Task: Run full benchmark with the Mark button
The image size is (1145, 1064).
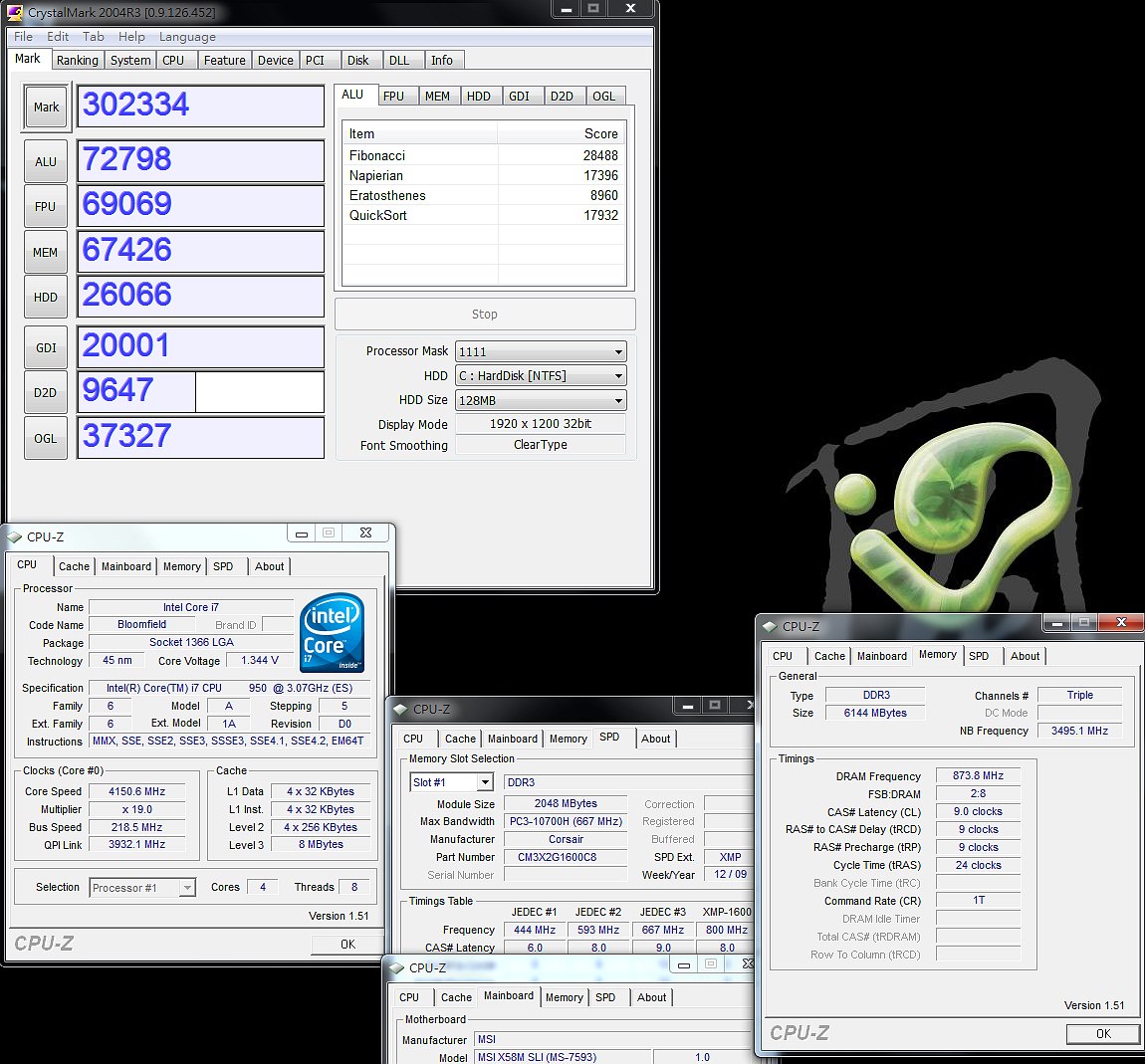Action: click(x=46, y=107)
